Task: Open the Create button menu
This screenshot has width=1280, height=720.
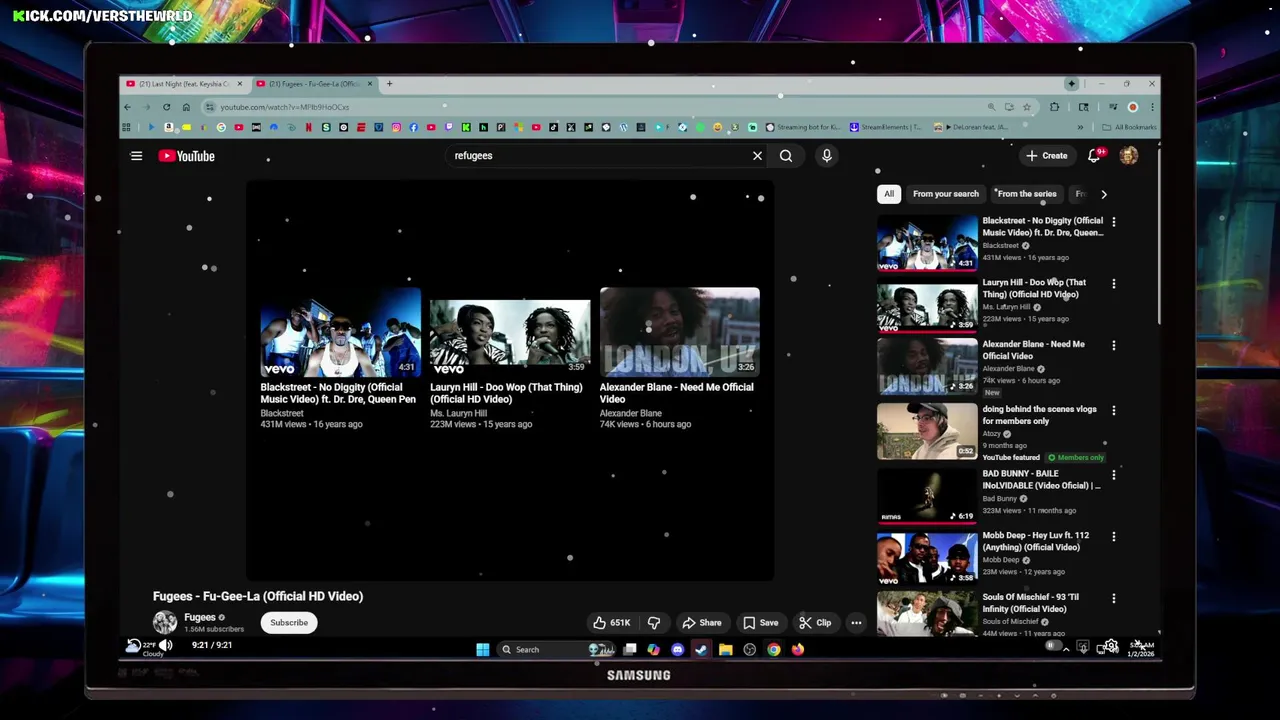Action: (1047, 156)
